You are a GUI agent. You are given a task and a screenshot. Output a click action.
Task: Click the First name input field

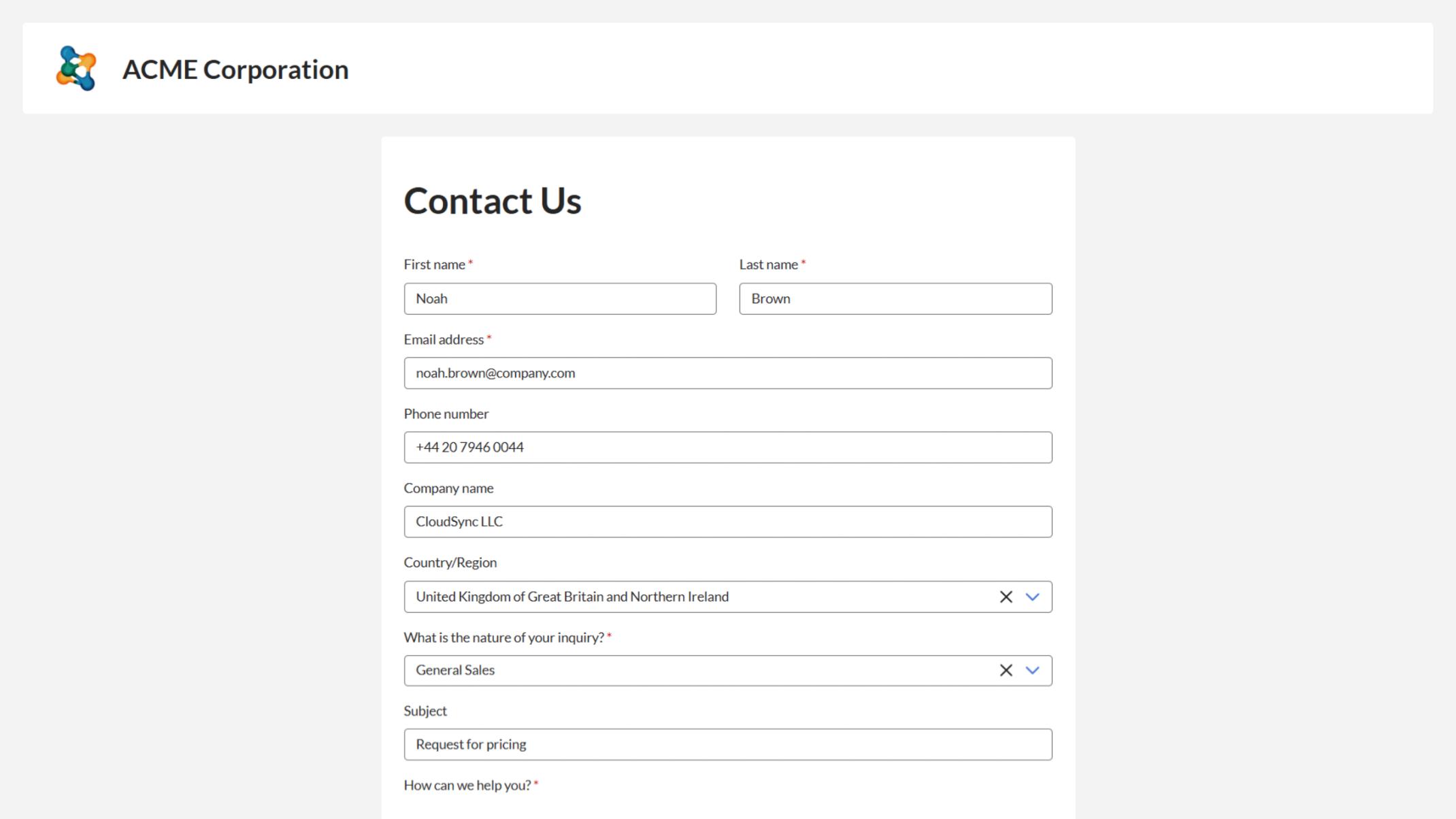(x=560, y=299)
